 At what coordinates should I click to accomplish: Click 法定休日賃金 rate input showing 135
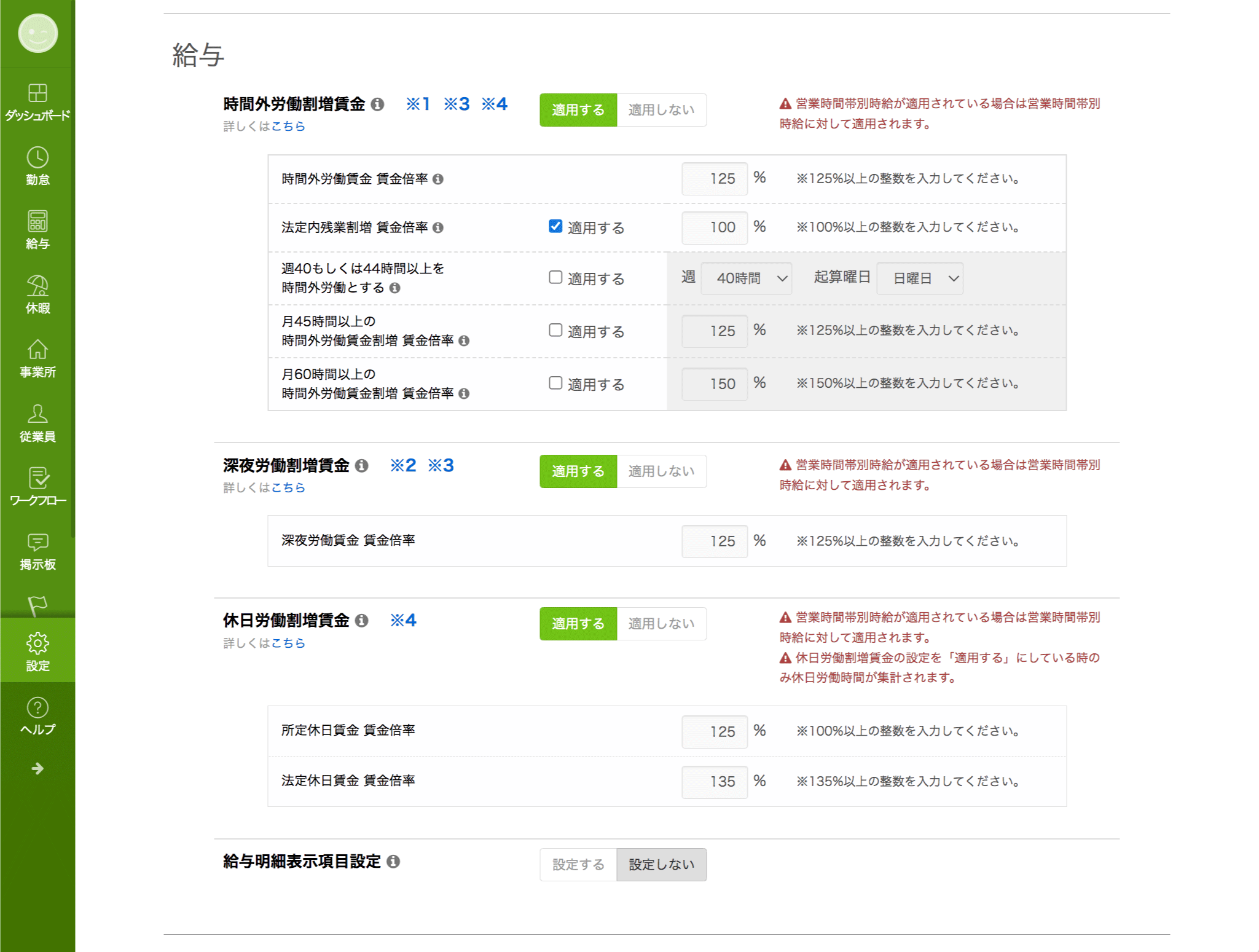(714, 782)
